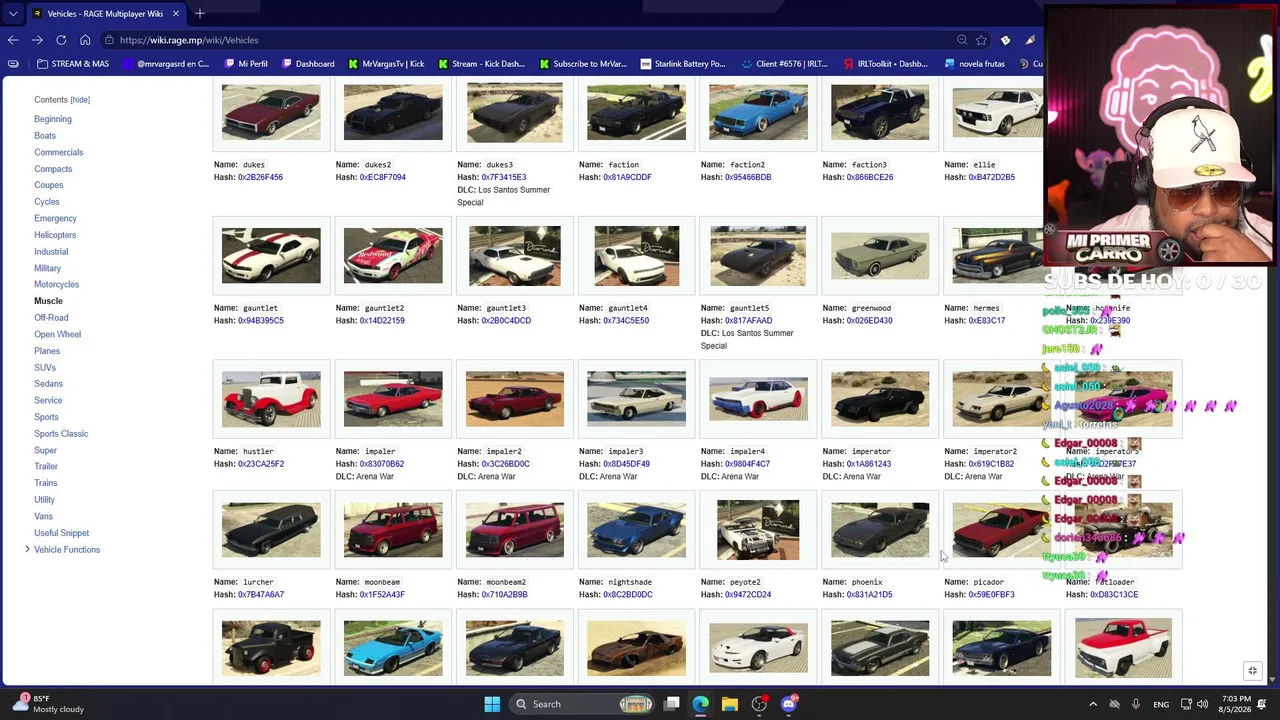Jump to the Commercials section
The width and height of the screenshot is (1280, 720).
(x=59, y=152)
